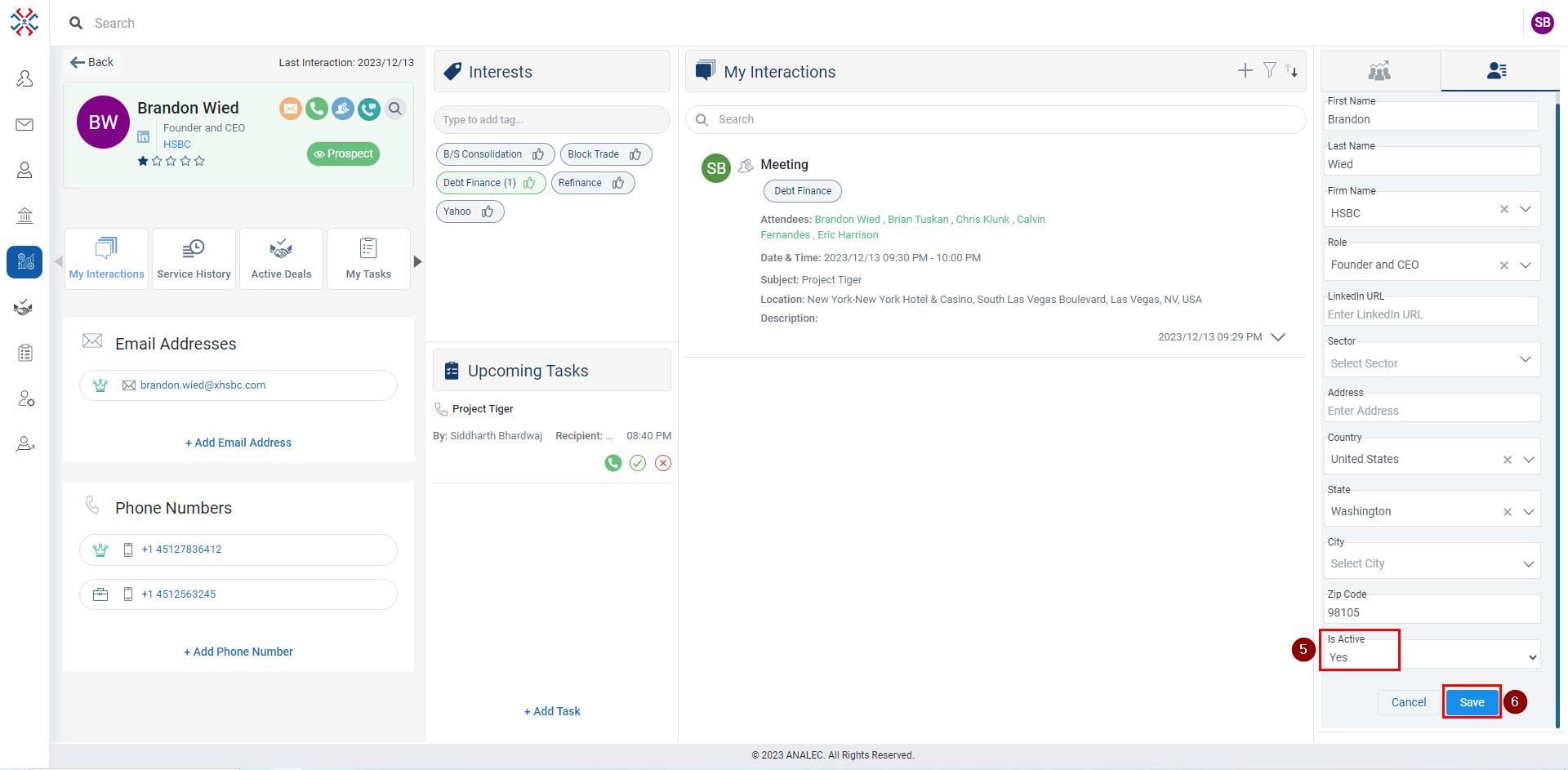
Task: Expand the meeting interaction details chevron
Action: 1279,337
